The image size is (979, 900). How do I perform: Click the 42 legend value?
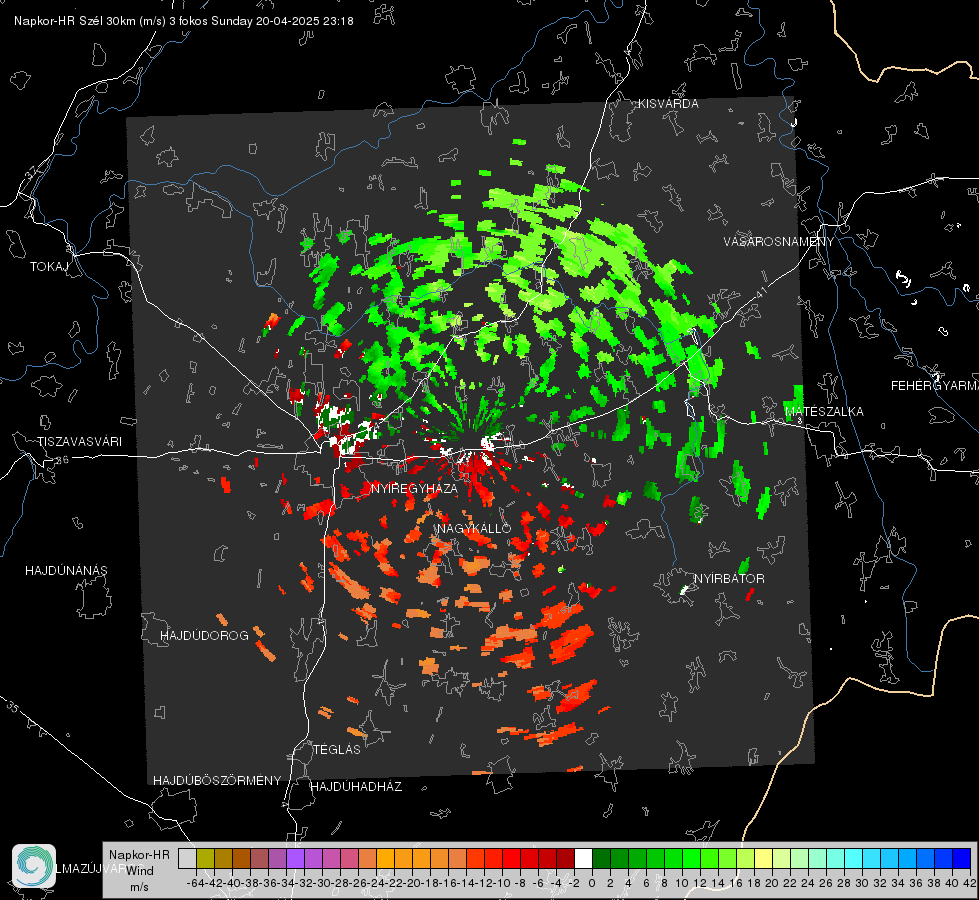click(969, 883)
